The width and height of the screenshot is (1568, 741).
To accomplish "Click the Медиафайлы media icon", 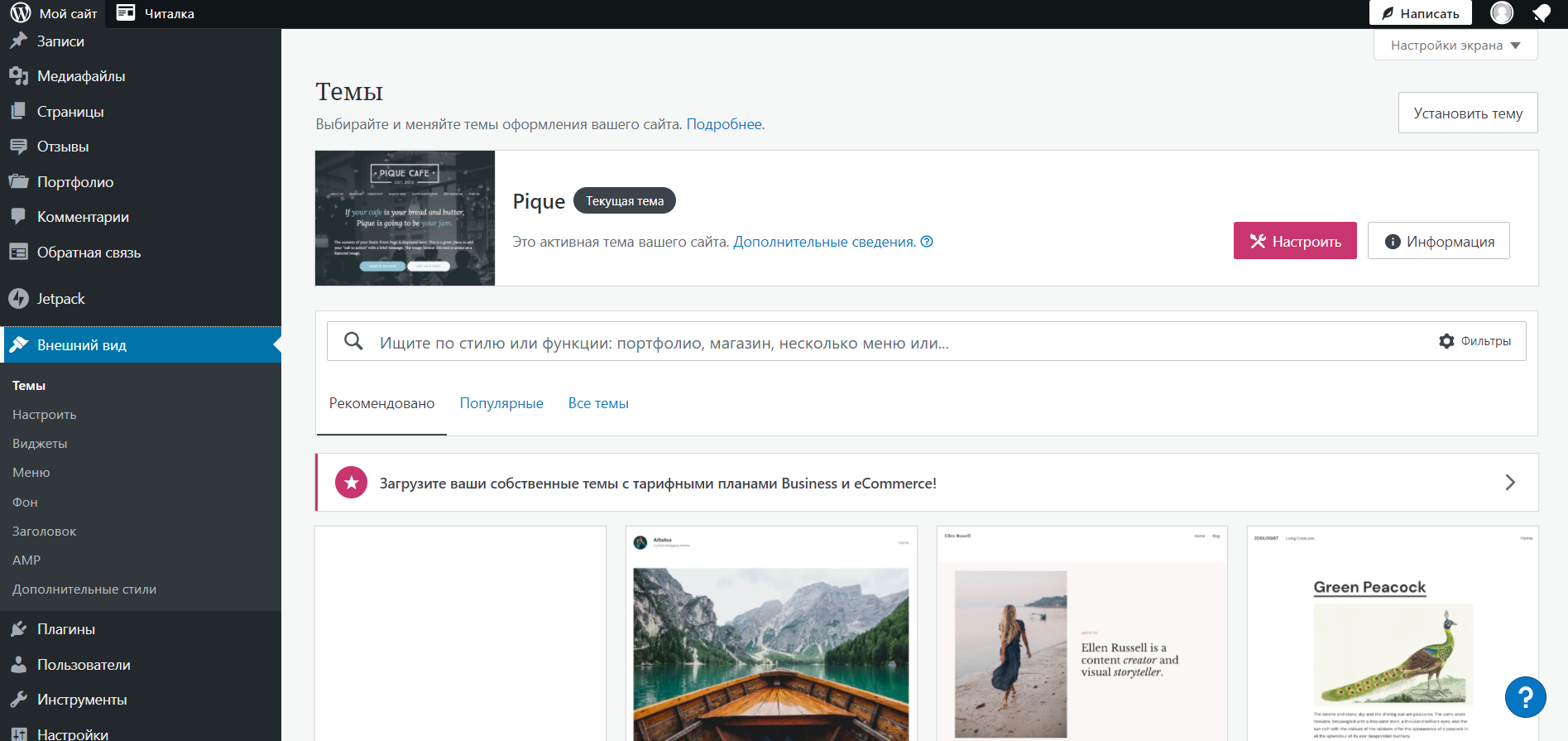I will pos(18,76).
